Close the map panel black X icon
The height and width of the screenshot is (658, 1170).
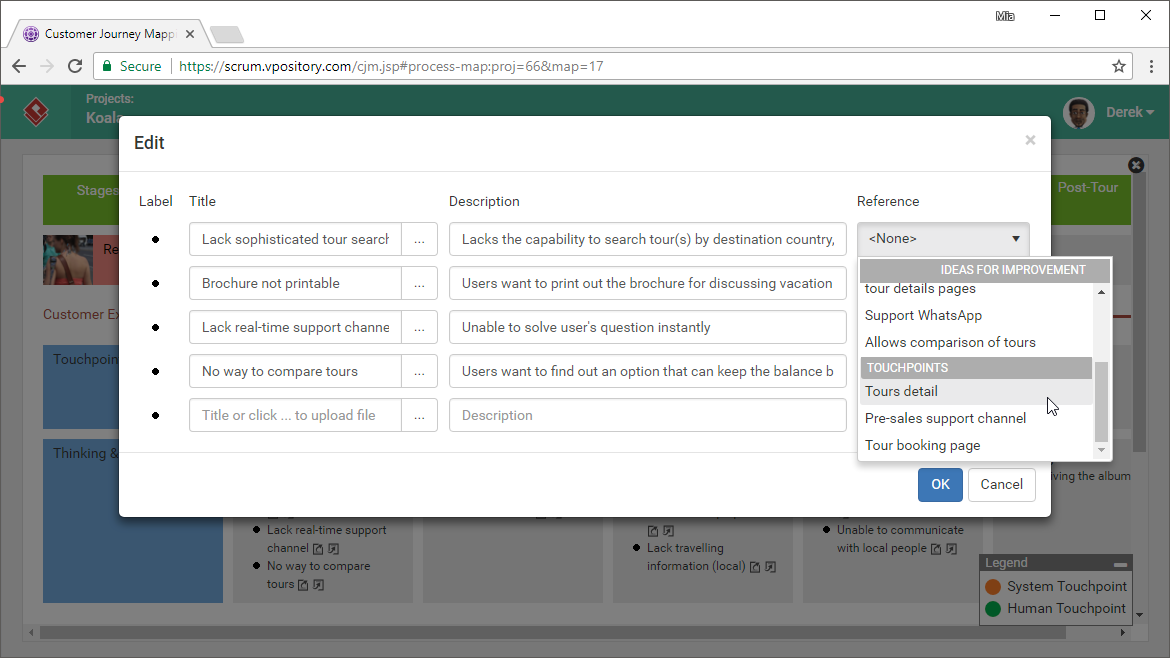click(1136, 165)
